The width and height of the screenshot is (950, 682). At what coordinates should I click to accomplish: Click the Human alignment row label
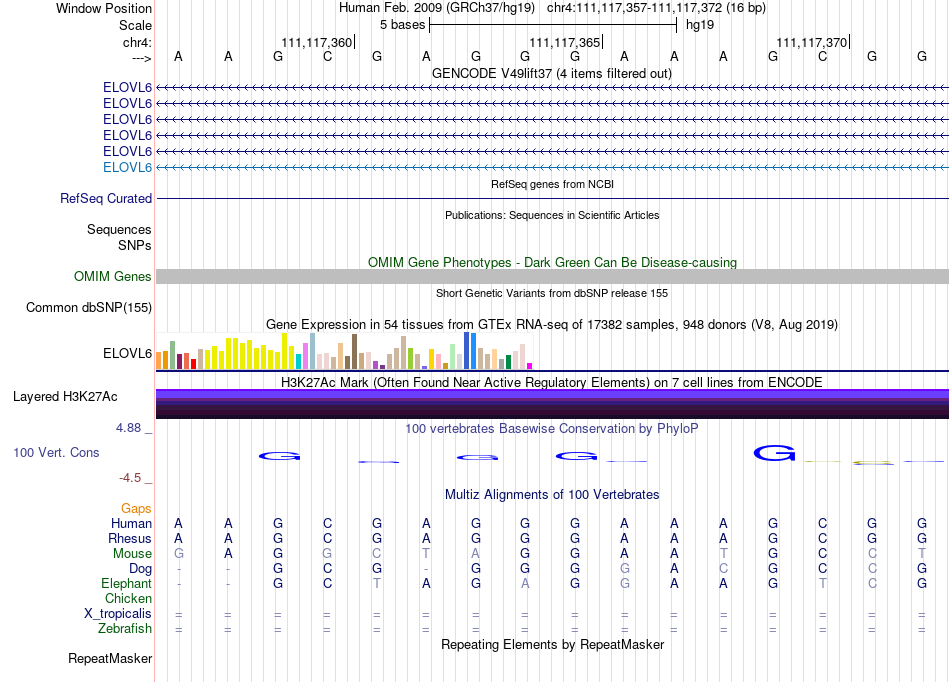131,523
